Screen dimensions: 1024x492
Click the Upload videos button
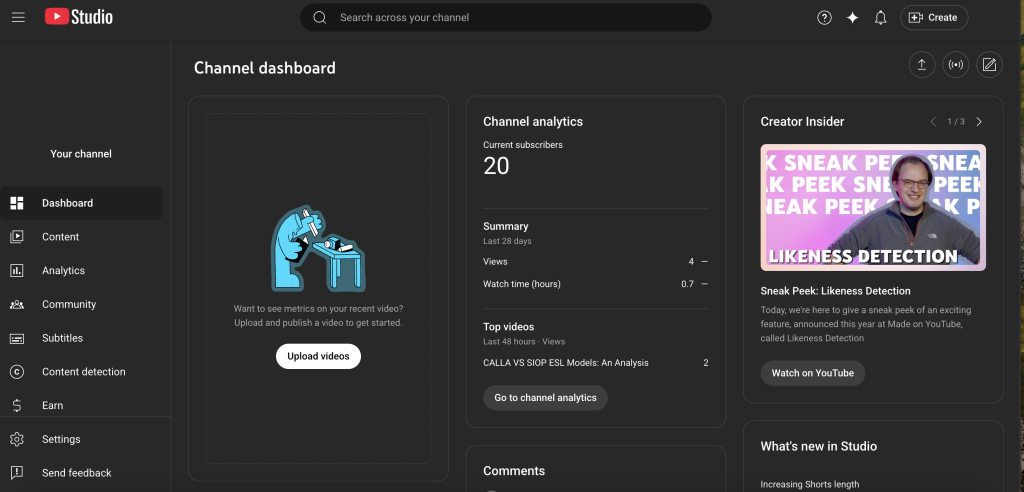tap(318, 356)
